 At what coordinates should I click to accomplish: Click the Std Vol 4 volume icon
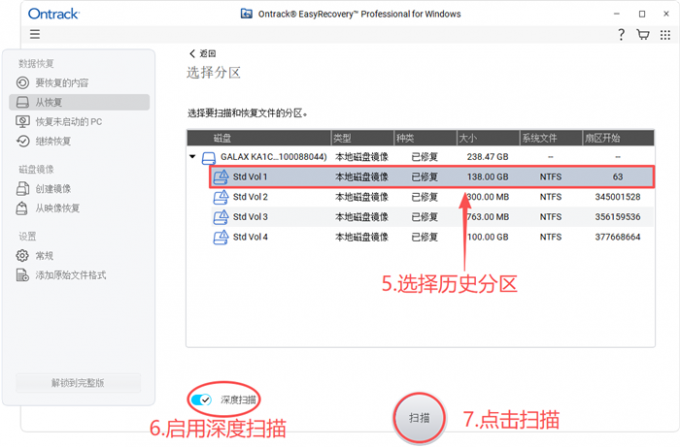pos(221,237)
